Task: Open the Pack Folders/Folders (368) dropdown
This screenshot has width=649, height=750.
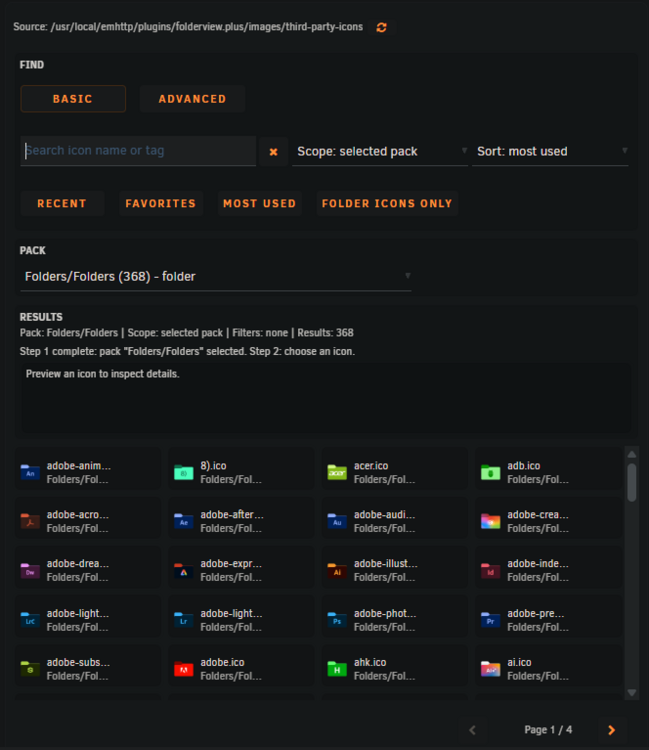Action: (x=216, y=277)
